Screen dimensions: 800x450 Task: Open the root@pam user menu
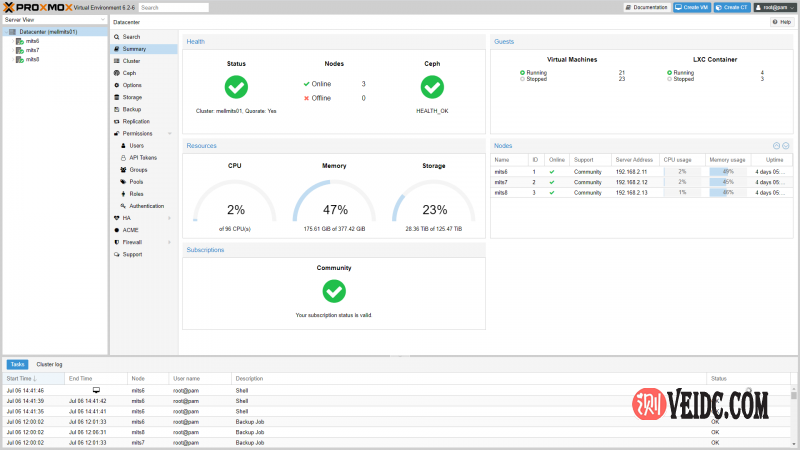[x=774, y=7]
